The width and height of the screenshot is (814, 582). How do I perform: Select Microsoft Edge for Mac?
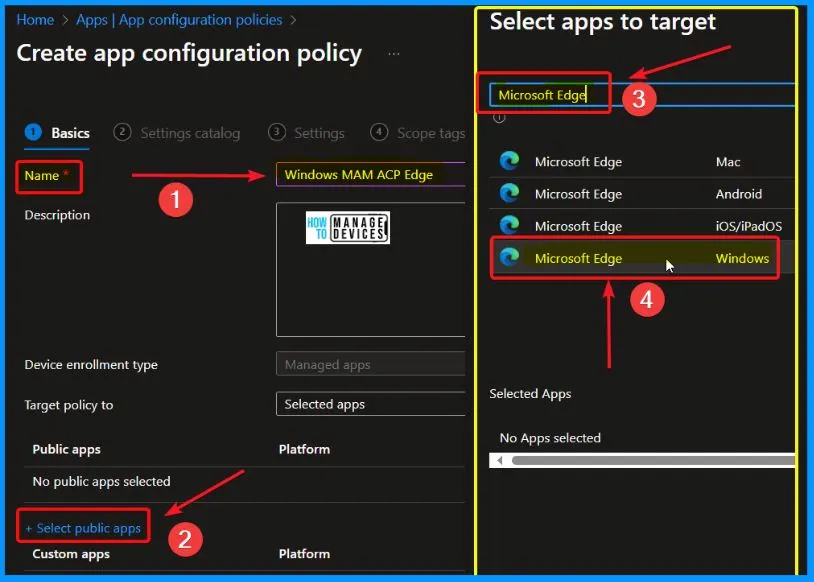[642, 161]
